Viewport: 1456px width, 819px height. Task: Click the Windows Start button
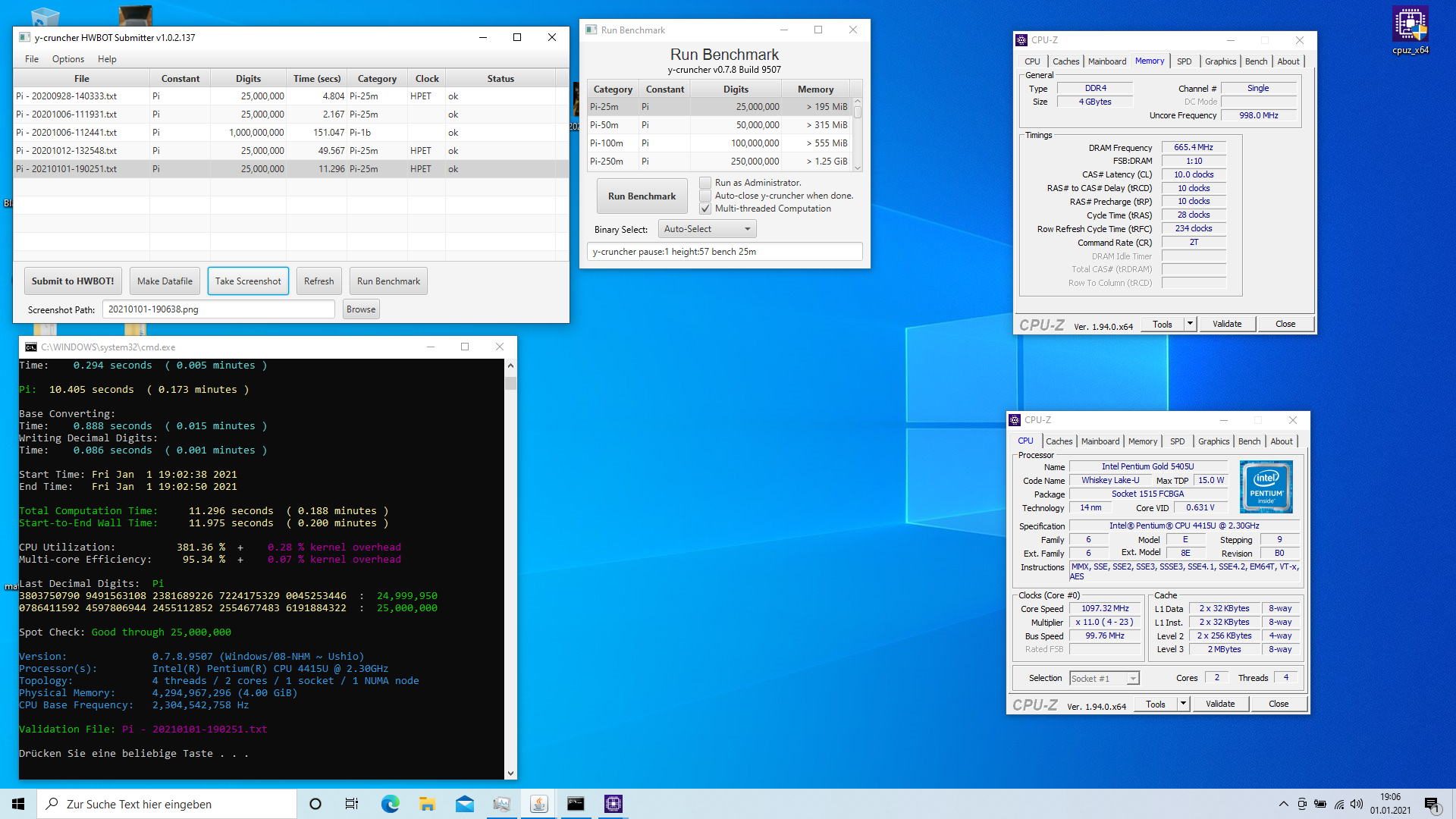tap(18, 804)
